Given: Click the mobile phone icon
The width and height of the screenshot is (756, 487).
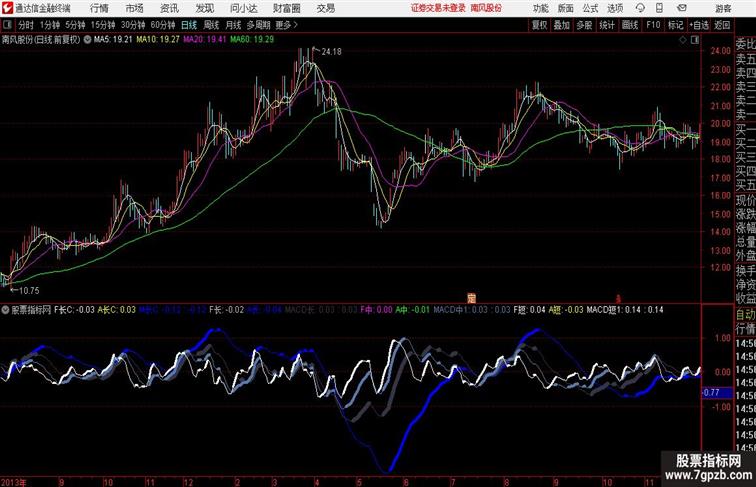Looking at the screenshot, I should (x=660, y=8).
